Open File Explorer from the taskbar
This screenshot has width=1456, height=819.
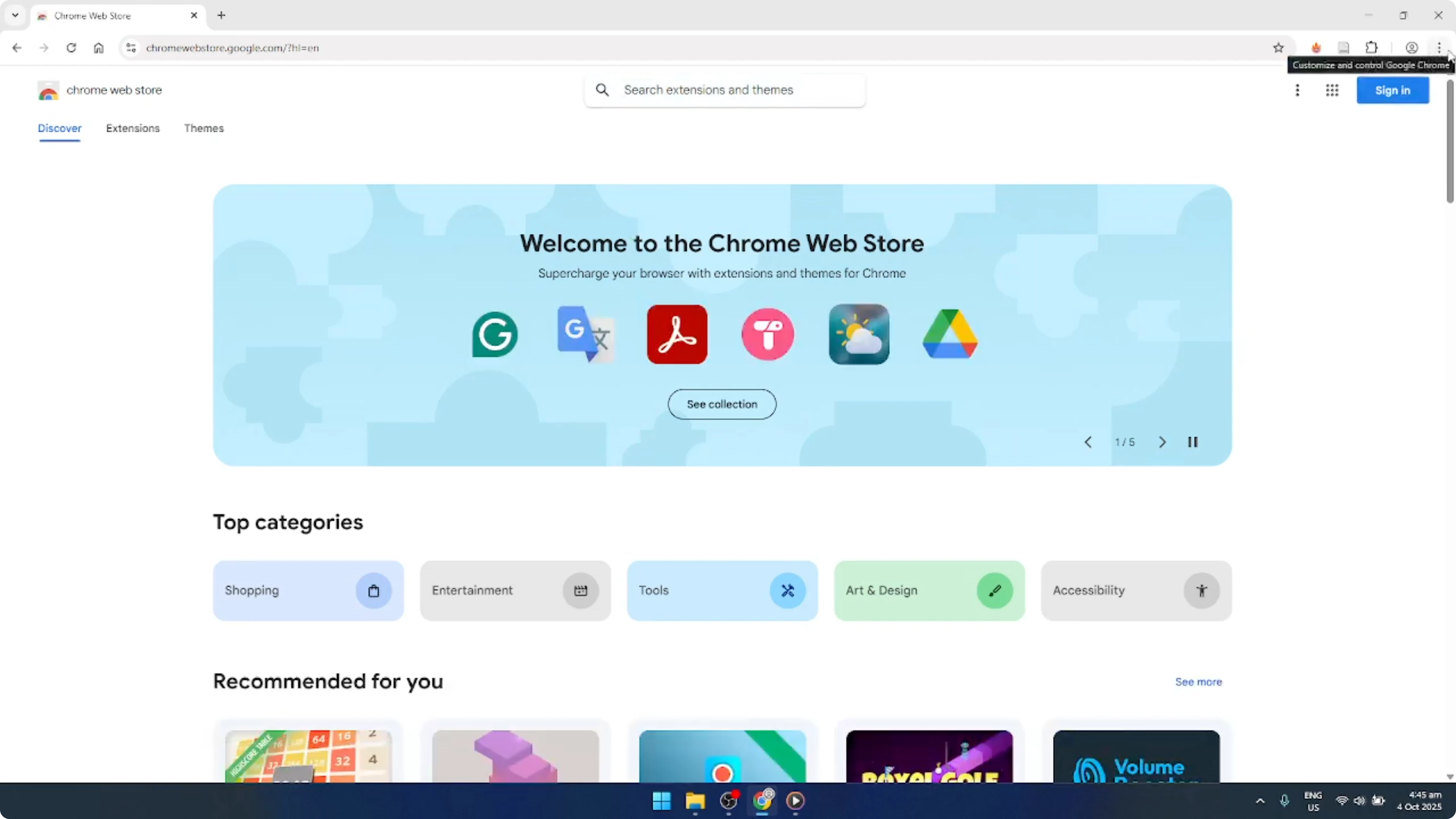click(x=695, y=801)
